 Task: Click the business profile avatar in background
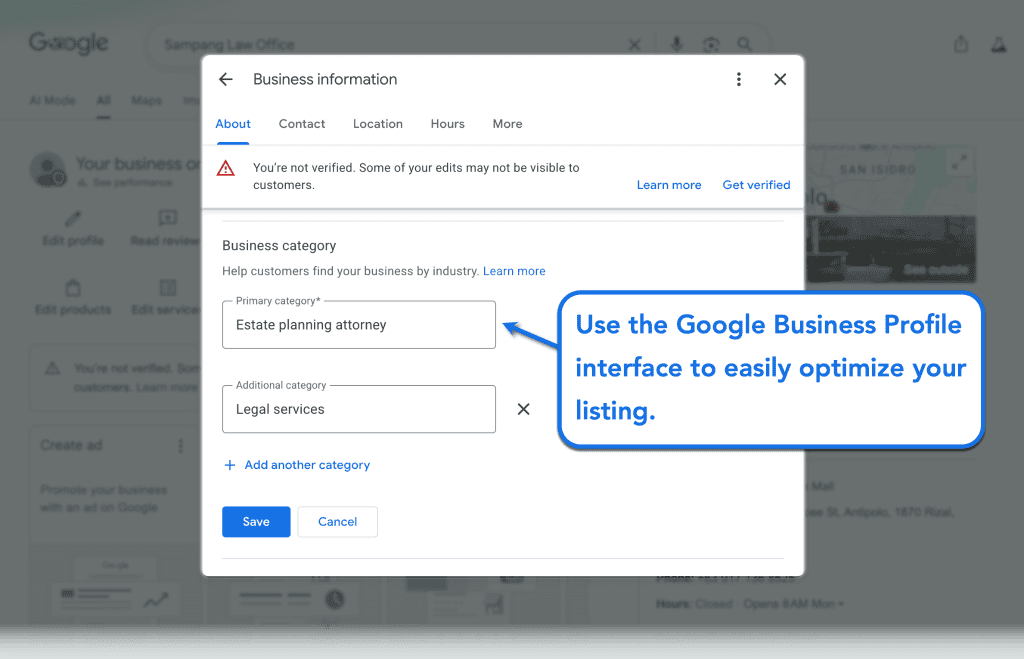[48, 169]
